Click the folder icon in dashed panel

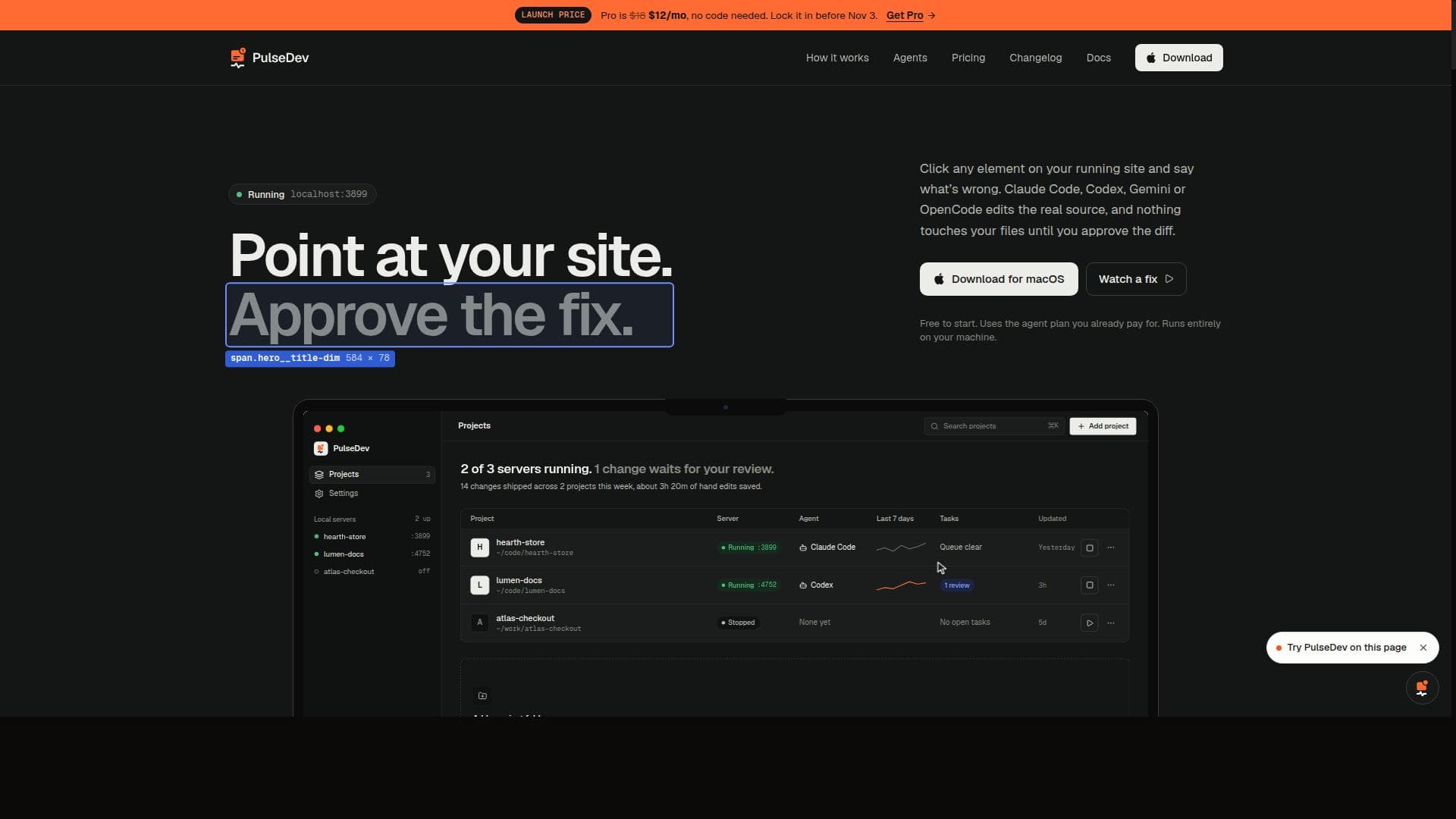click(x=482, y=696)
